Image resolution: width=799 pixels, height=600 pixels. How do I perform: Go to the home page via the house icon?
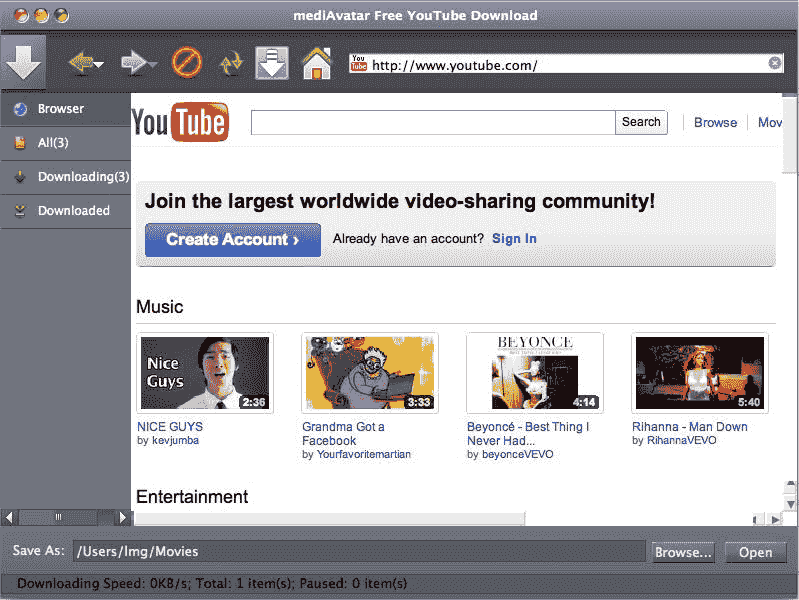(316, 63)
